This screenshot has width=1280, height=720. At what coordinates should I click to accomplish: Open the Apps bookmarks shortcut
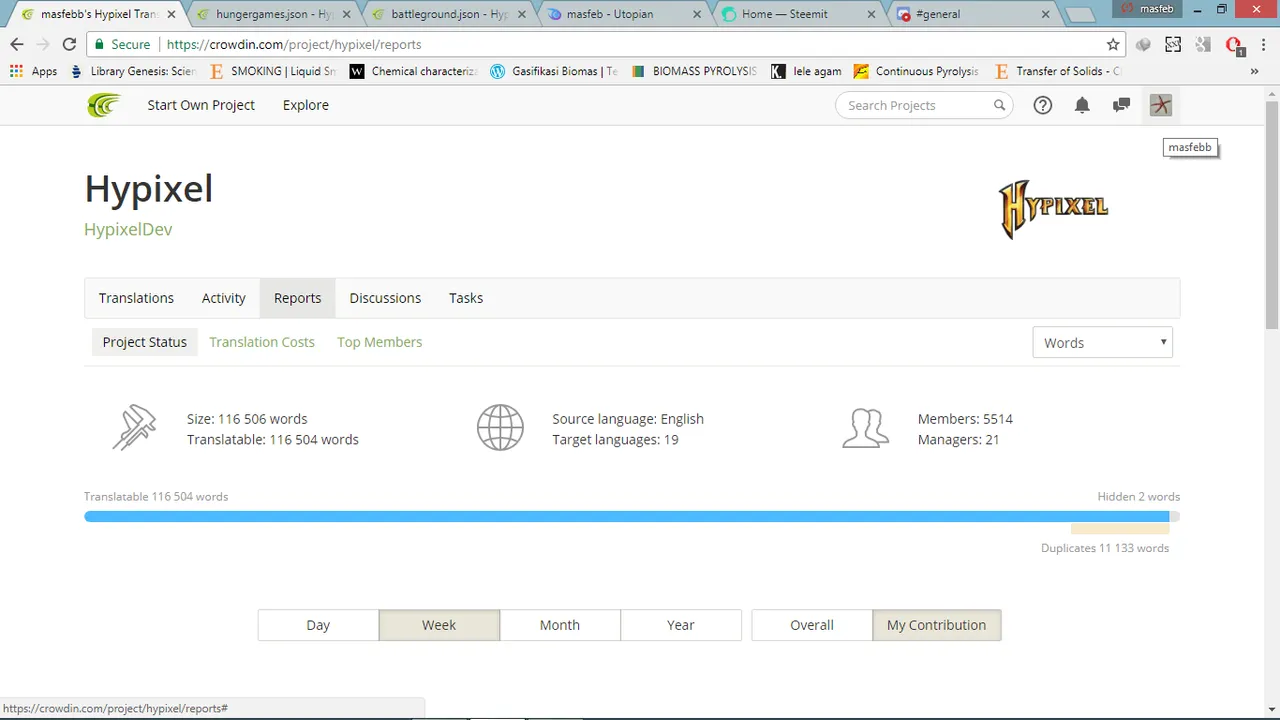[33, 71]
